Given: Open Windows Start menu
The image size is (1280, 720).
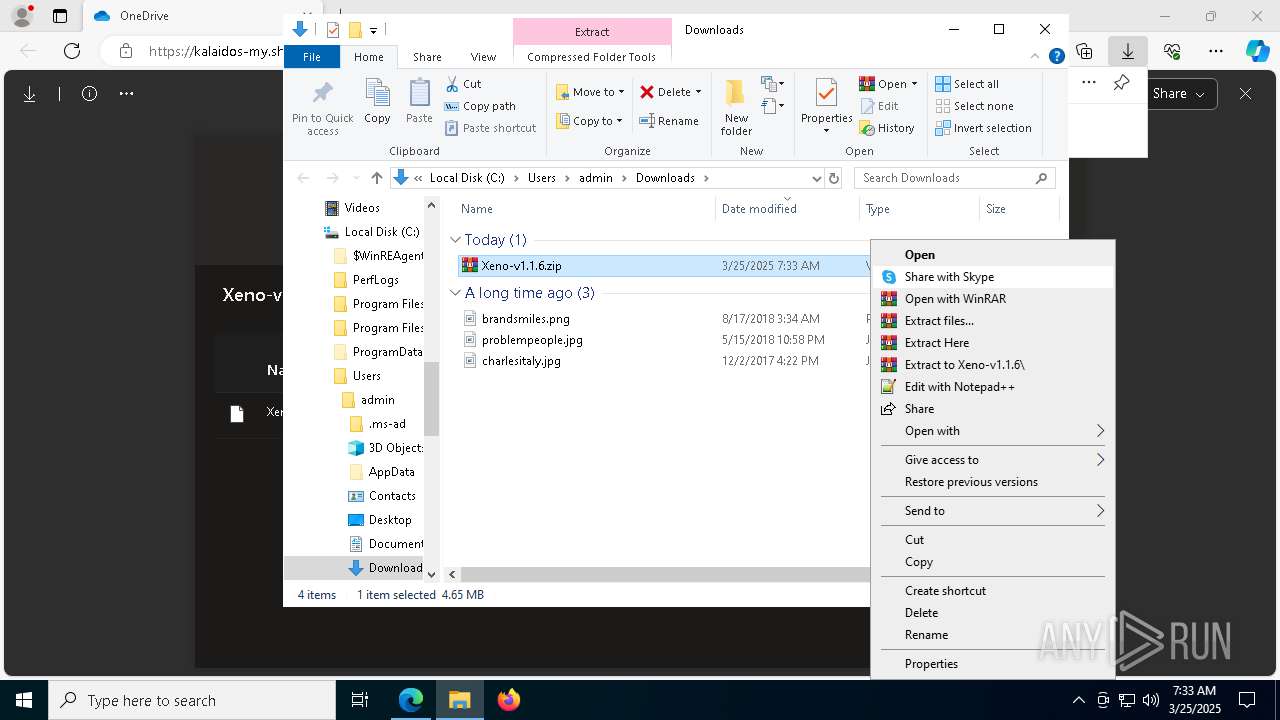Looking at the screenshot, I should coord(23,700).
